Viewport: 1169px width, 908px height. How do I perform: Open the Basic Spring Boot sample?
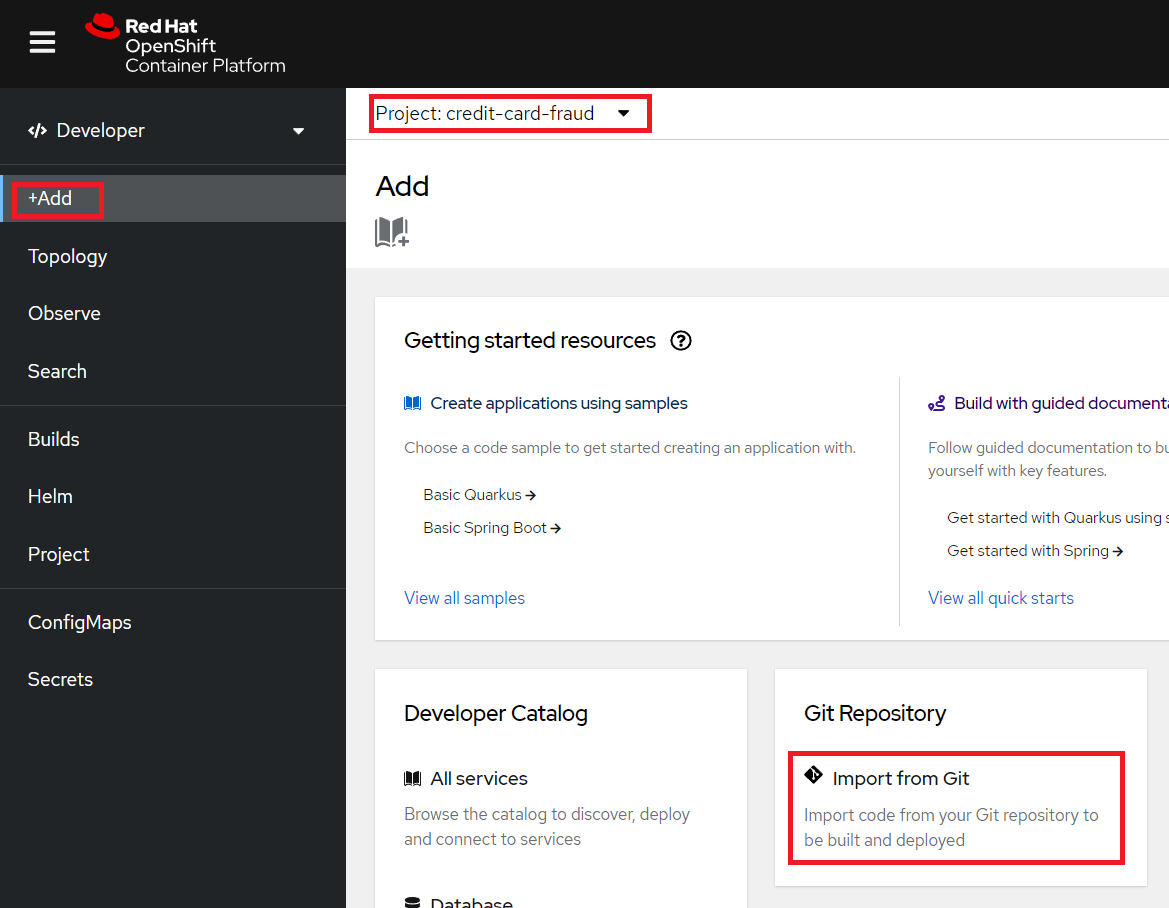coord(492,528)
